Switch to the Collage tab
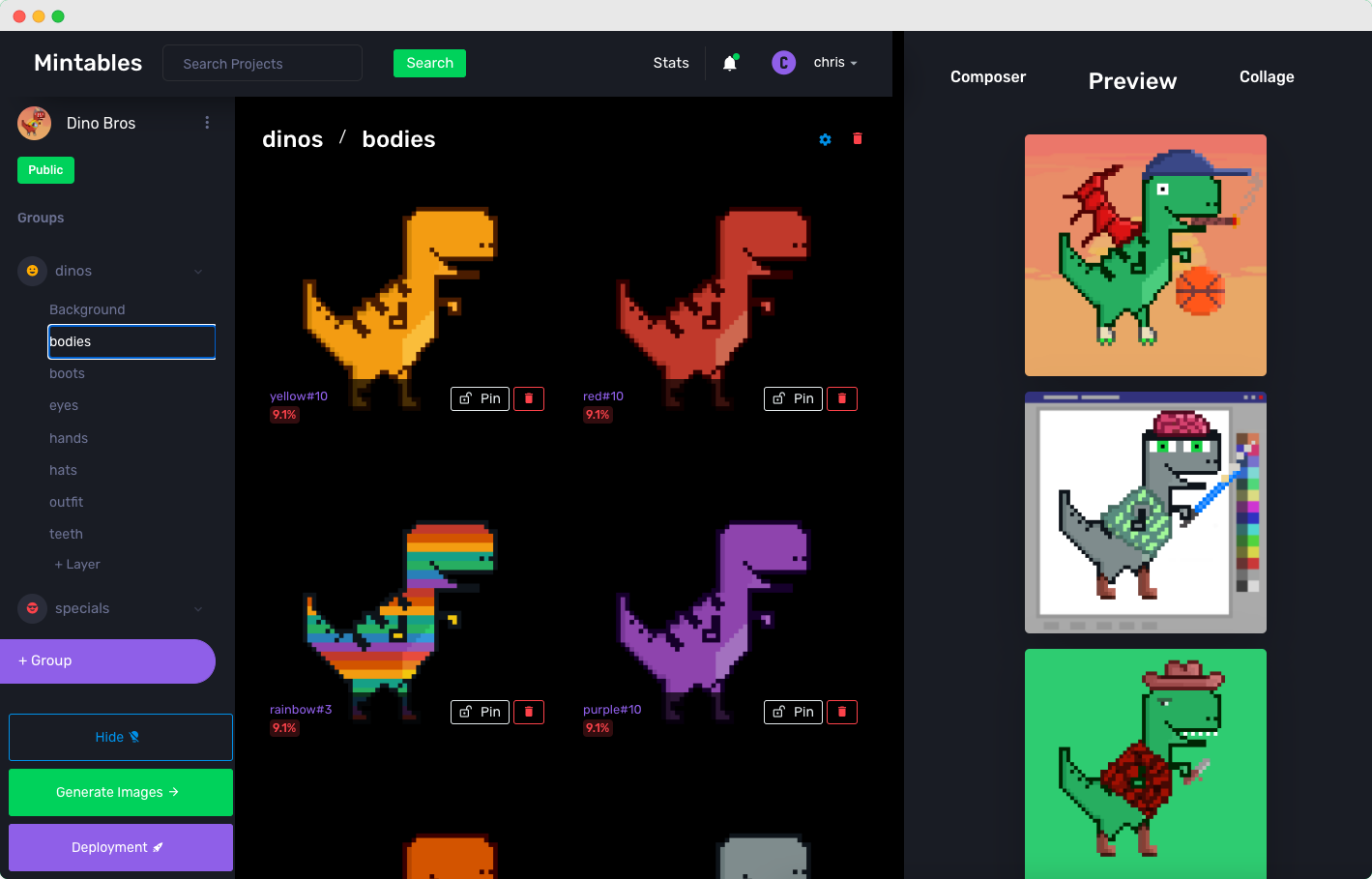 point(1267,77)
